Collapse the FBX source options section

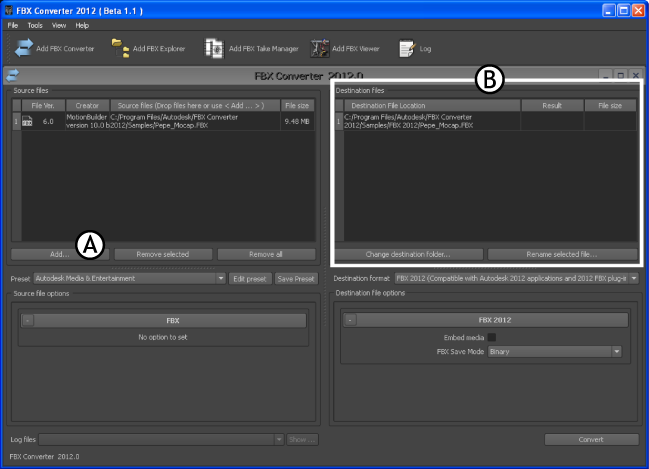point(28,320)
